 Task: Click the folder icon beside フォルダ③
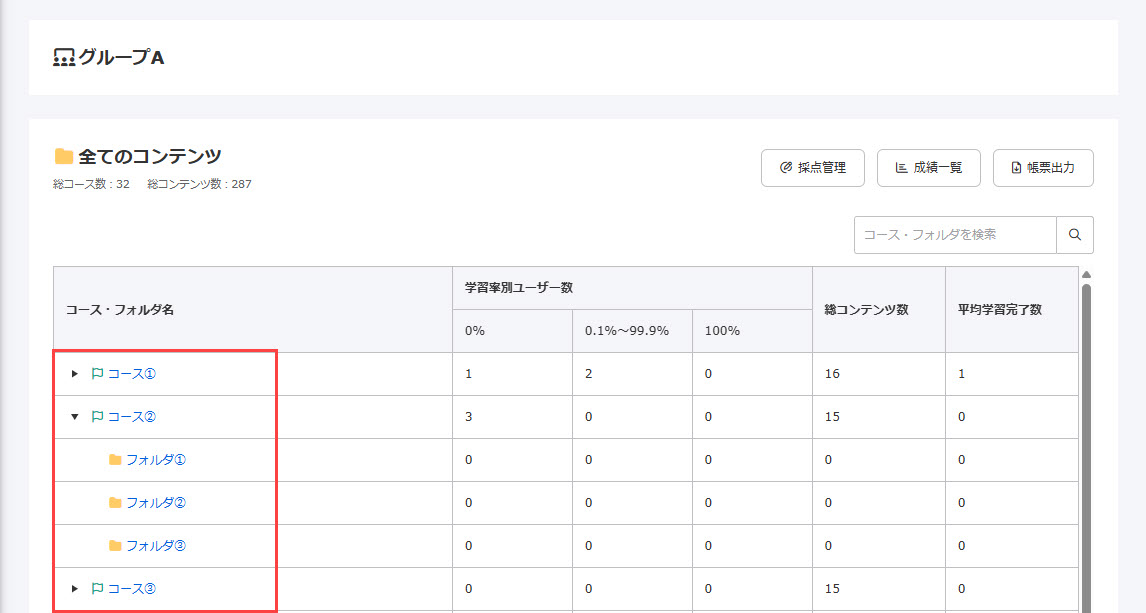coord(115,546)
